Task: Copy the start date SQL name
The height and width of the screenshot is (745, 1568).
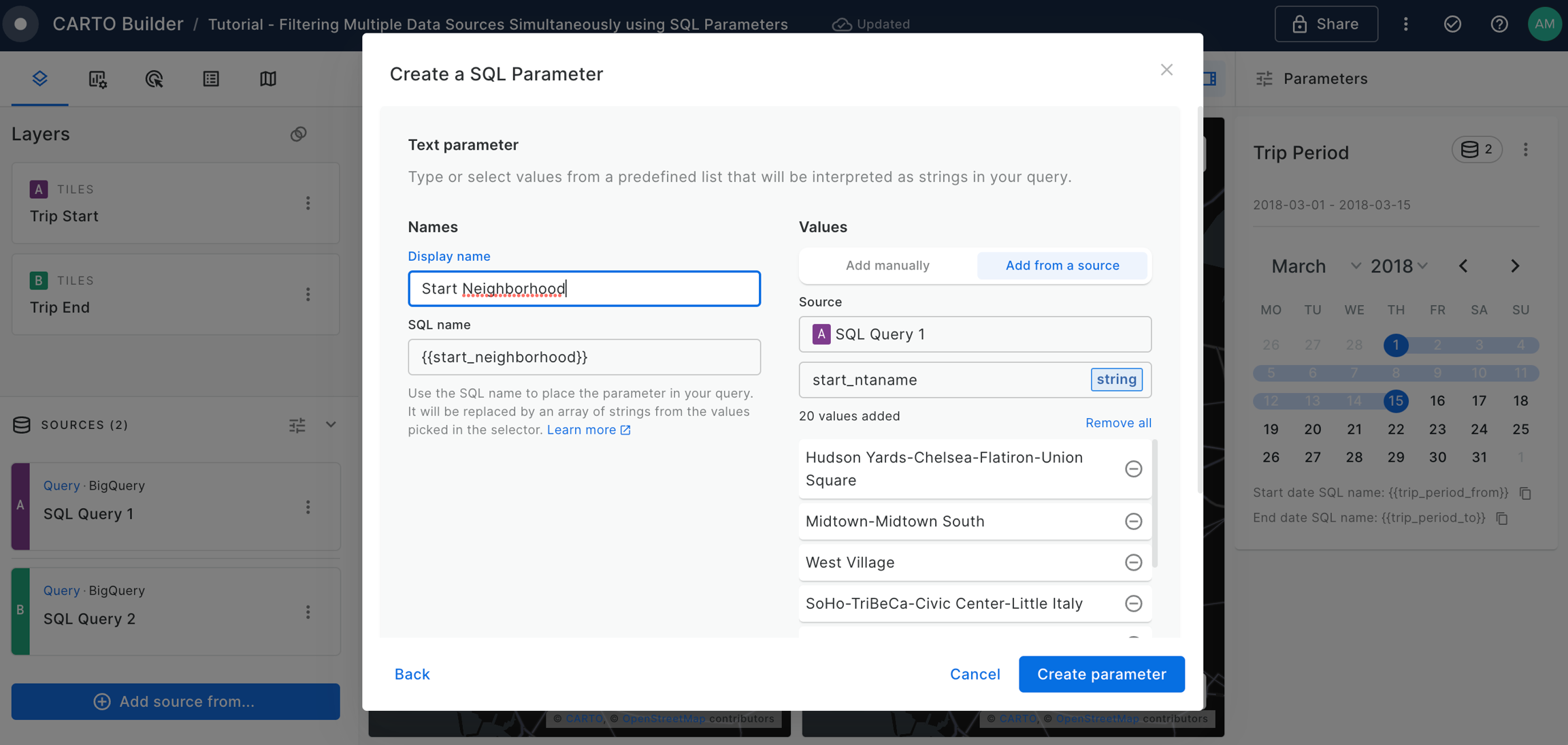Action: click(x=1525, y=493)
